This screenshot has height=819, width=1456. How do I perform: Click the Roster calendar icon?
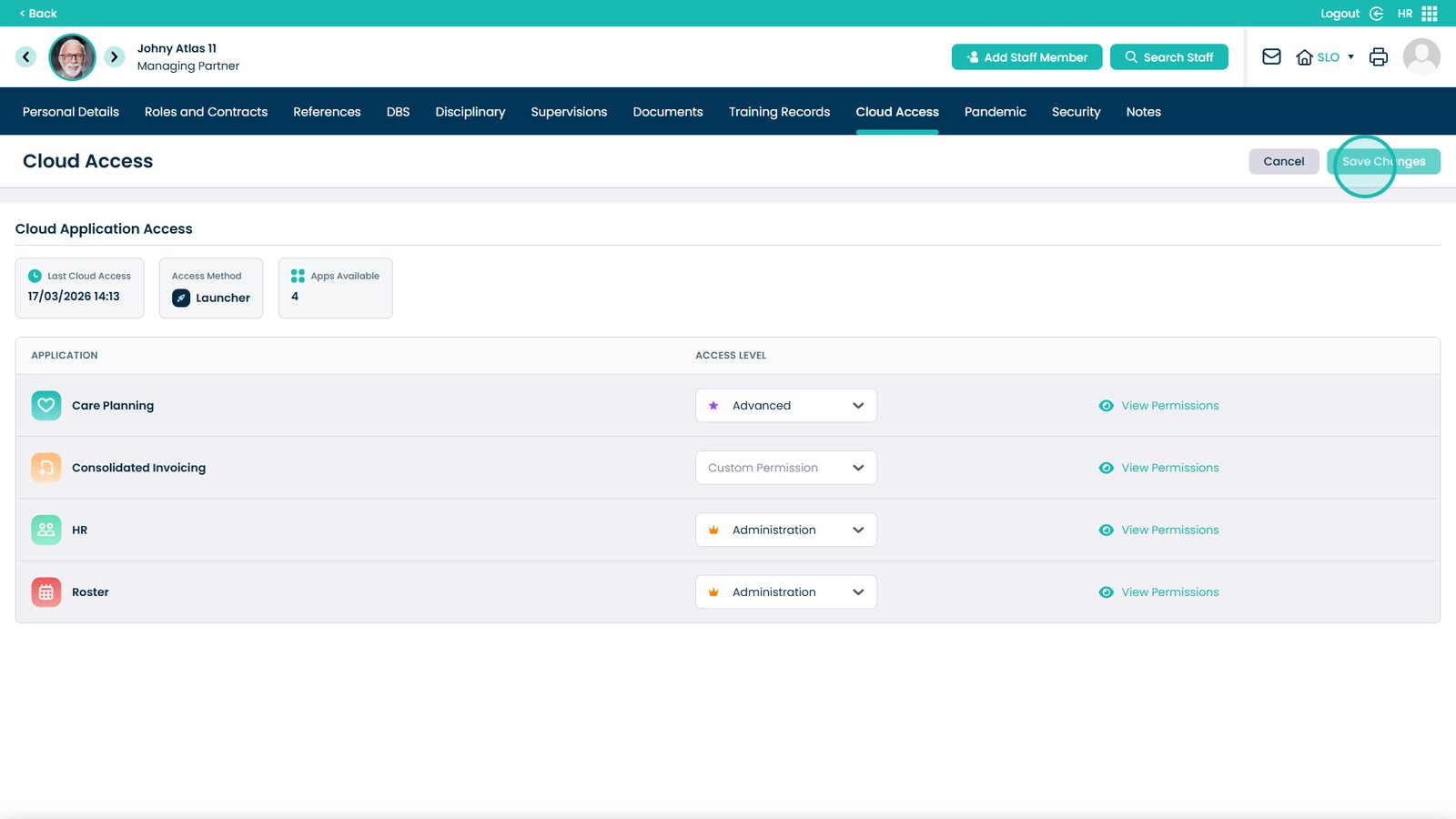[x=46, y=592]
